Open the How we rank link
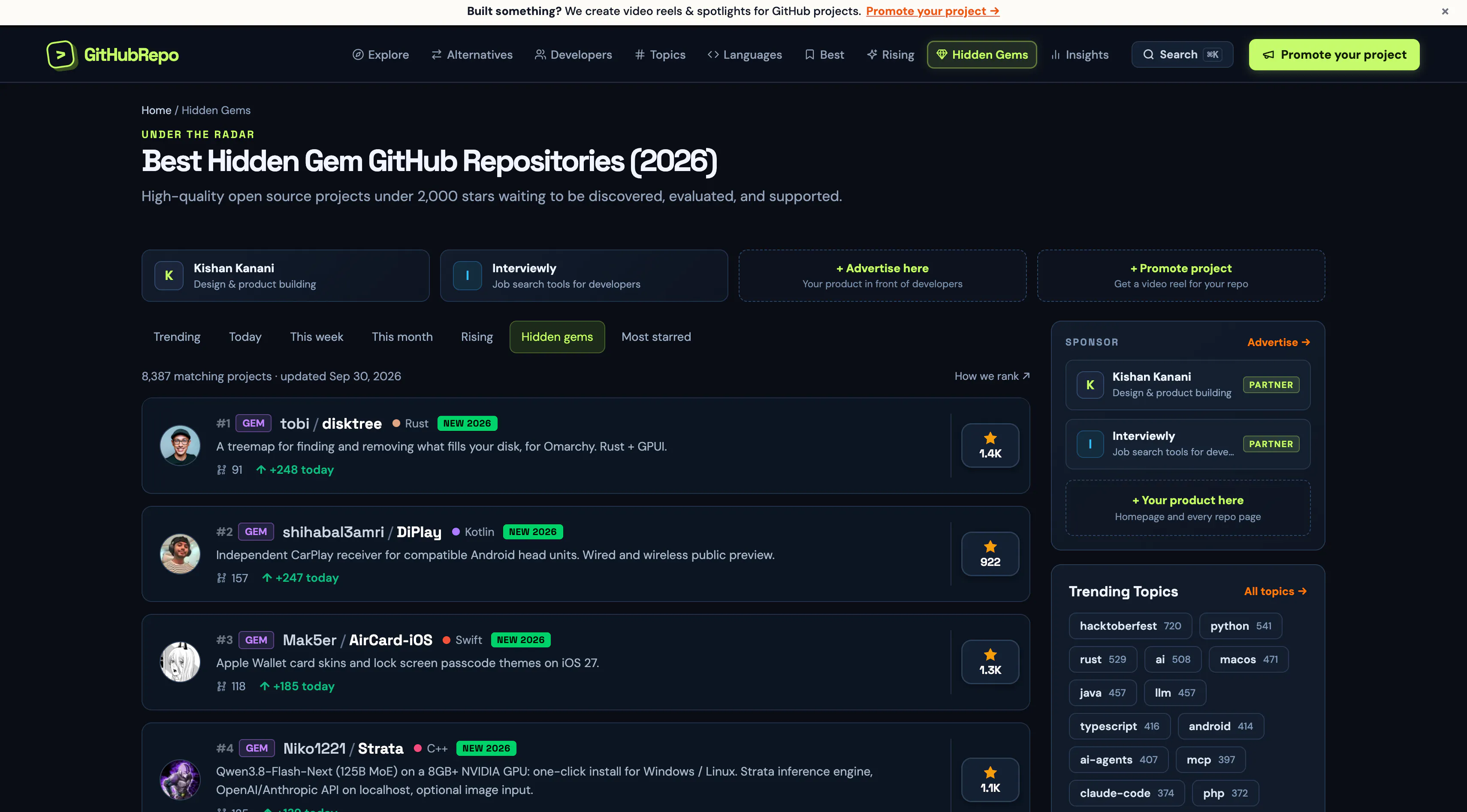This screenshot has height=812, width=1467. [992, 376]
